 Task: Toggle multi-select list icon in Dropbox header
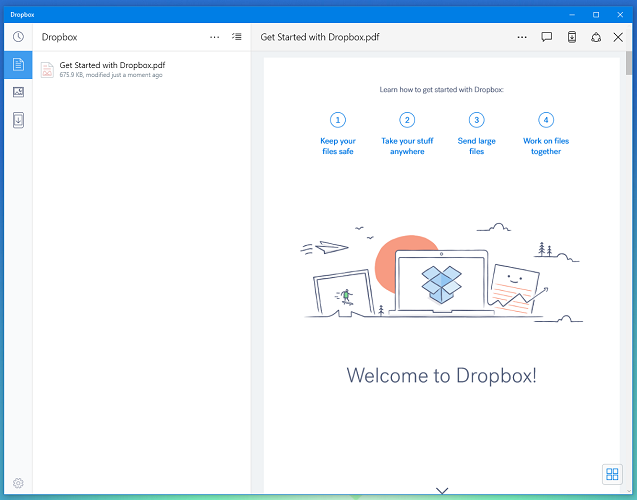(x=237, y=37)
